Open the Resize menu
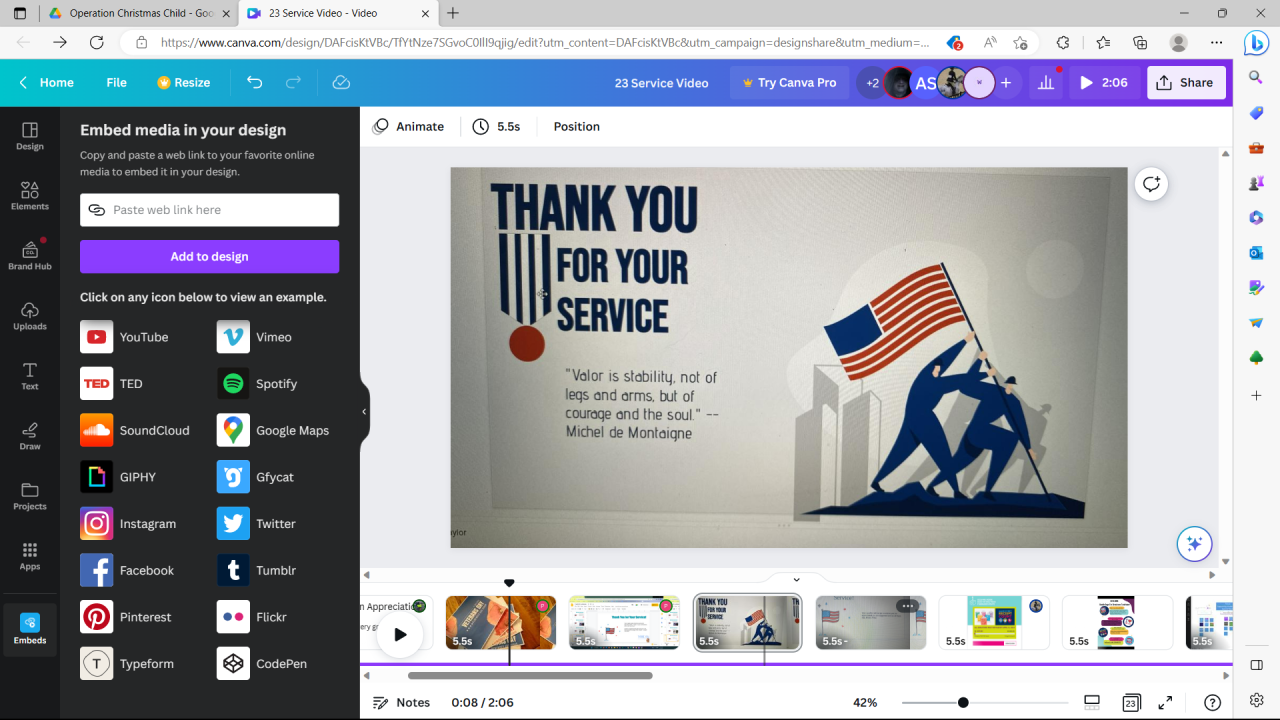The image size is (1280, 720). coord(184,83)
